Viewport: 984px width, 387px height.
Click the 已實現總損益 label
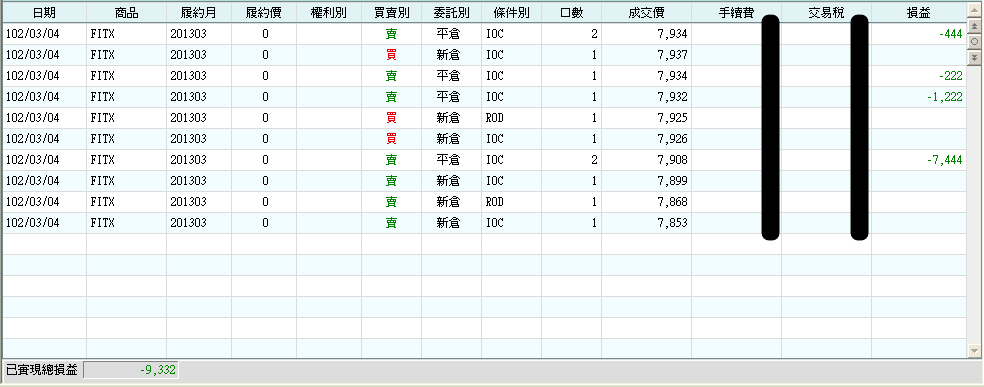[42, 370]
